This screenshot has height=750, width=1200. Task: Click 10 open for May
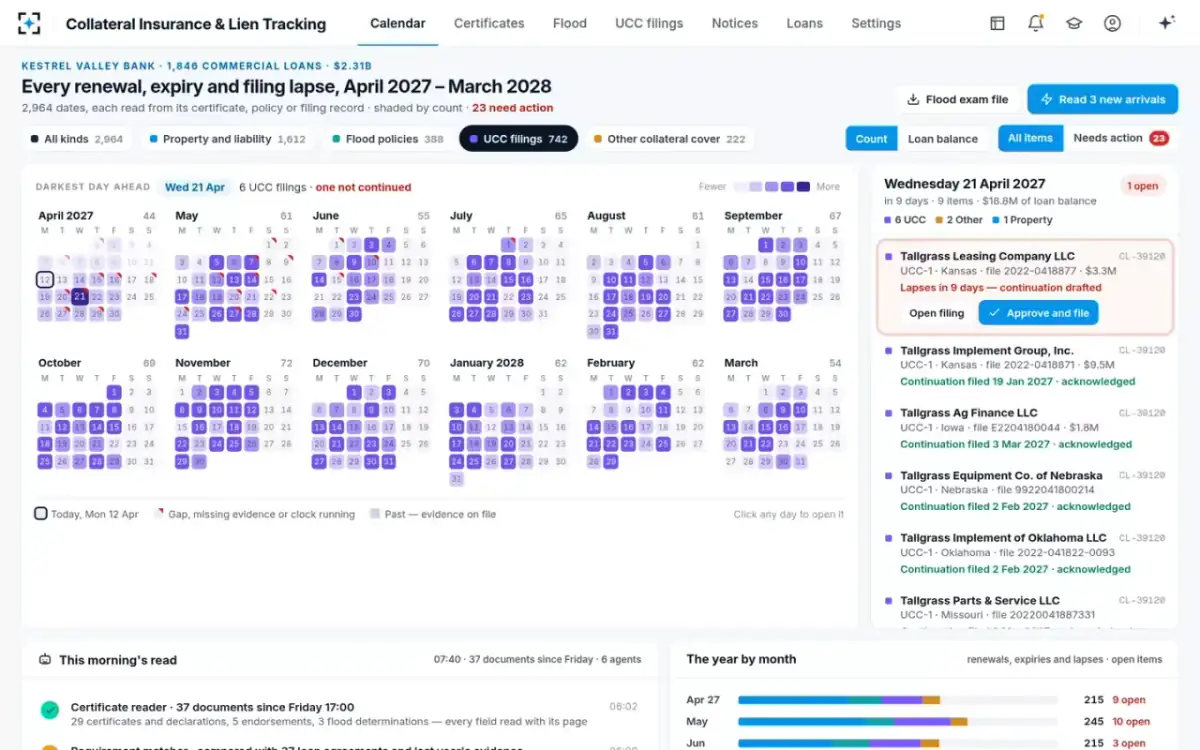(x=1131, y=721)
